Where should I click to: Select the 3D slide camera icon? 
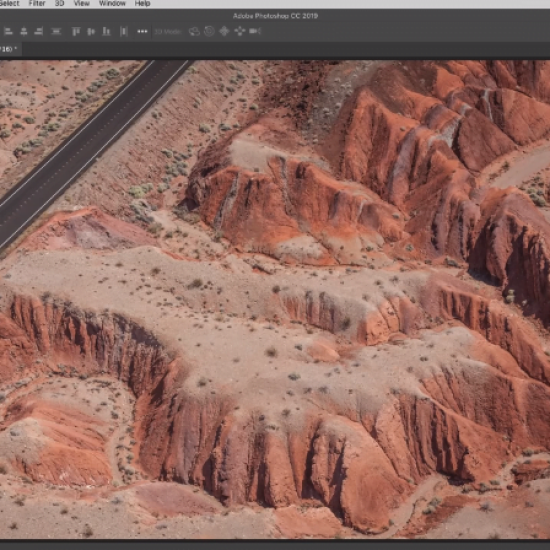(240, 31)
